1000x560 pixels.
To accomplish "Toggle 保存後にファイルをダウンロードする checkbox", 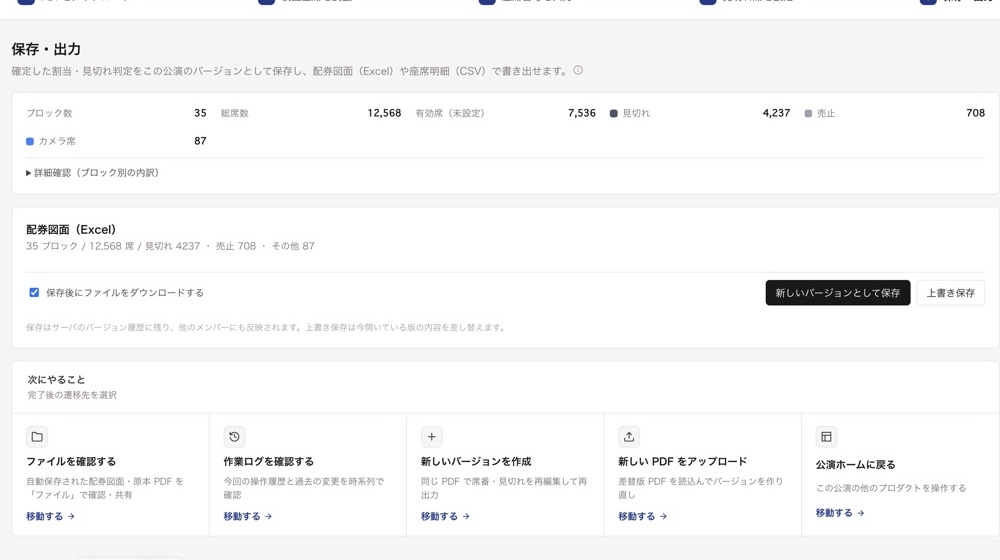I will pyautogui.click(x=34, y=292).
